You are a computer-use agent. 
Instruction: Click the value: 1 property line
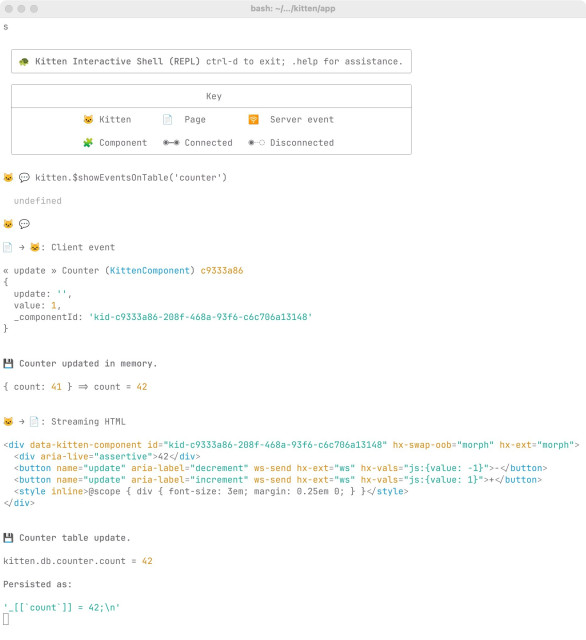point(38,305)
